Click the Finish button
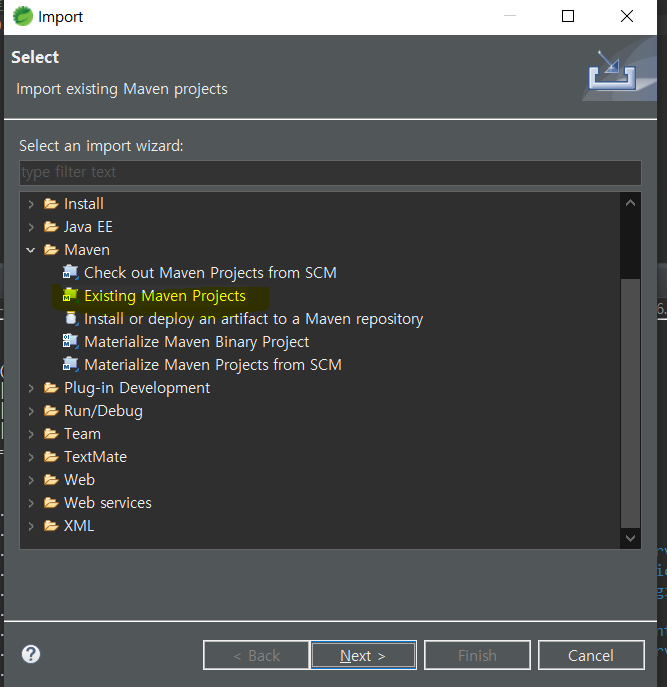 point(477,655)
